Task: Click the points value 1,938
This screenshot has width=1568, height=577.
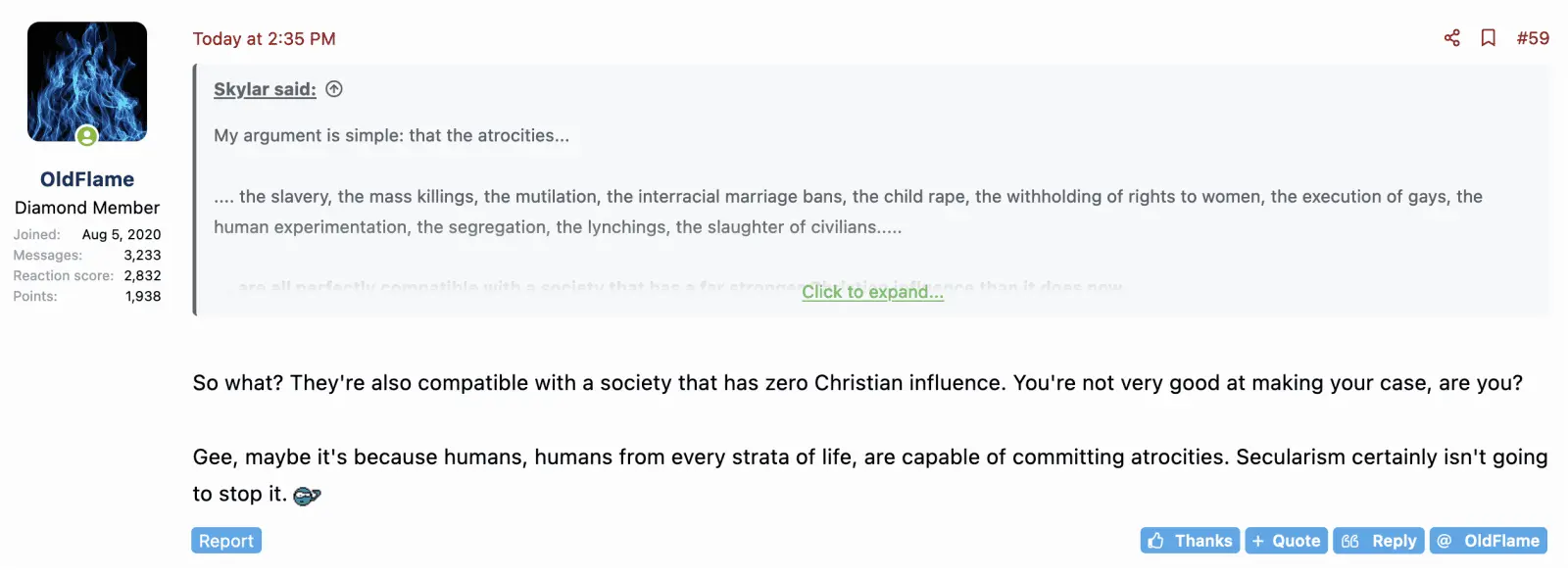Action: coord(143,296)
